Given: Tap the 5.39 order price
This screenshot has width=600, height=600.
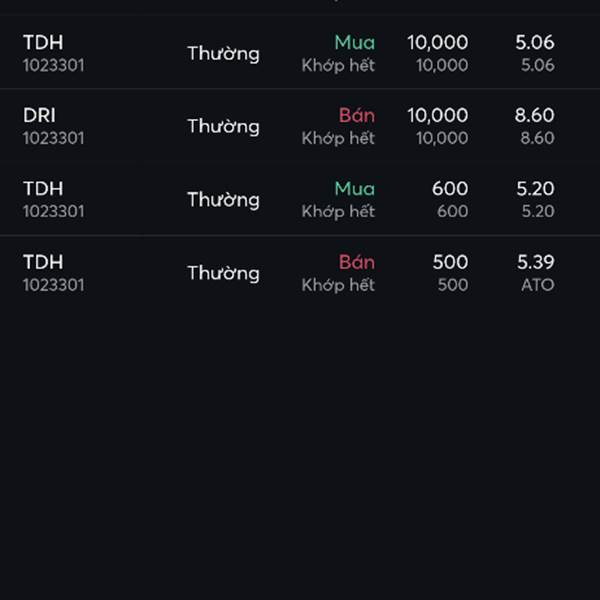Looking at the screenshot, I should (x=536, y=262).
